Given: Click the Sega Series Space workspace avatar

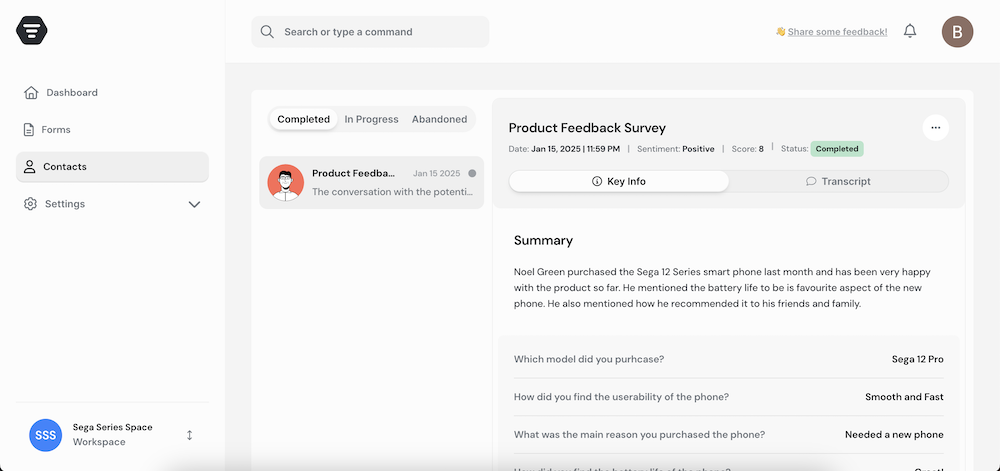Looking at the screenshot, I should point(46,435).
